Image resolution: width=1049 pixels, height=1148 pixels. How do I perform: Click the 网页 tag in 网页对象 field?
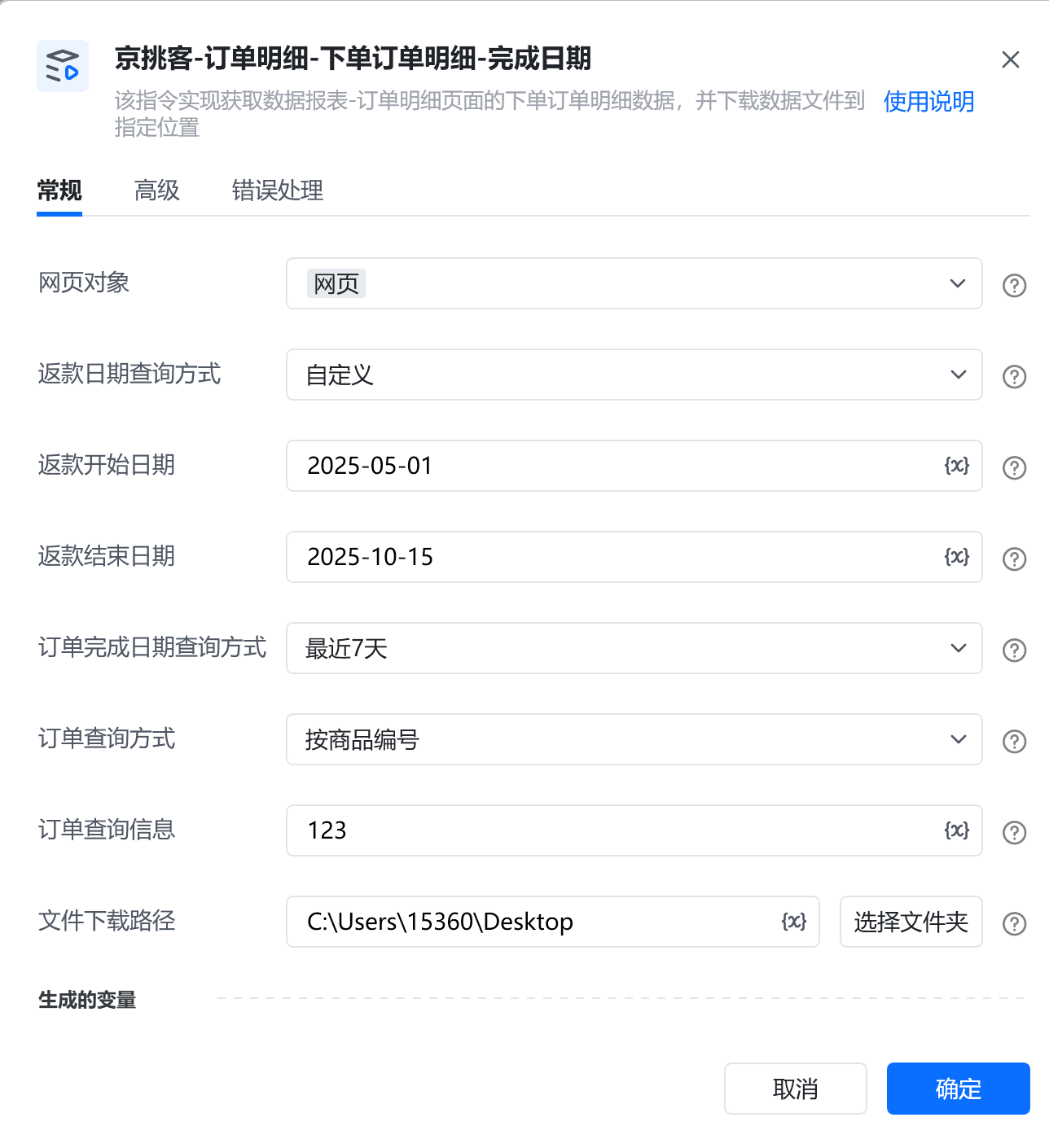pos(336,283)
